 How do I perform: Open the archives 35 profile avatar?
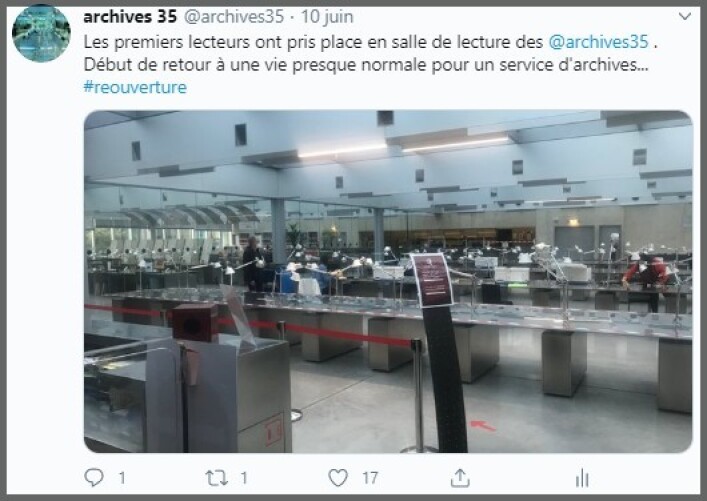coord(41,33)
